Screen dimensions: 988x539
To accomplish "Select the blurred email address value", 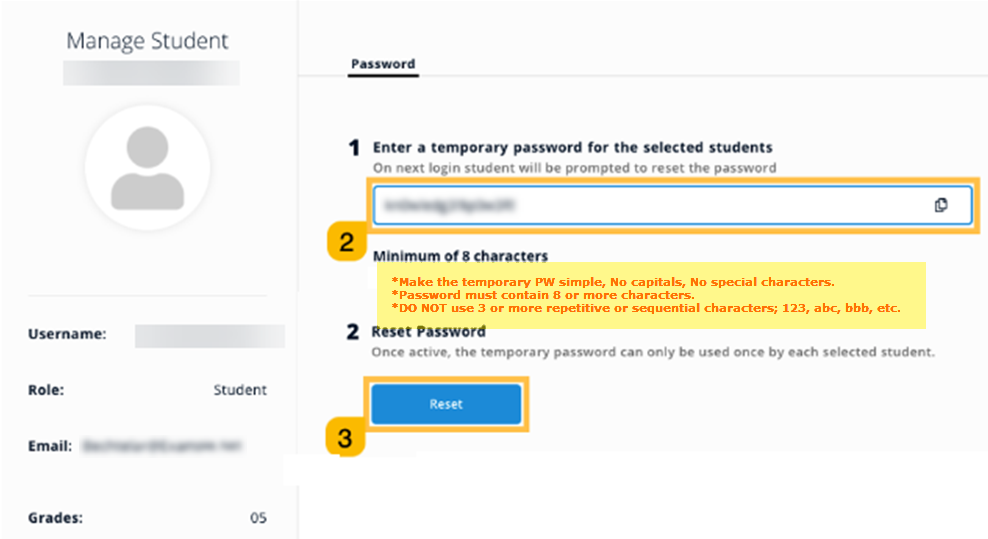I will (163, 445).
